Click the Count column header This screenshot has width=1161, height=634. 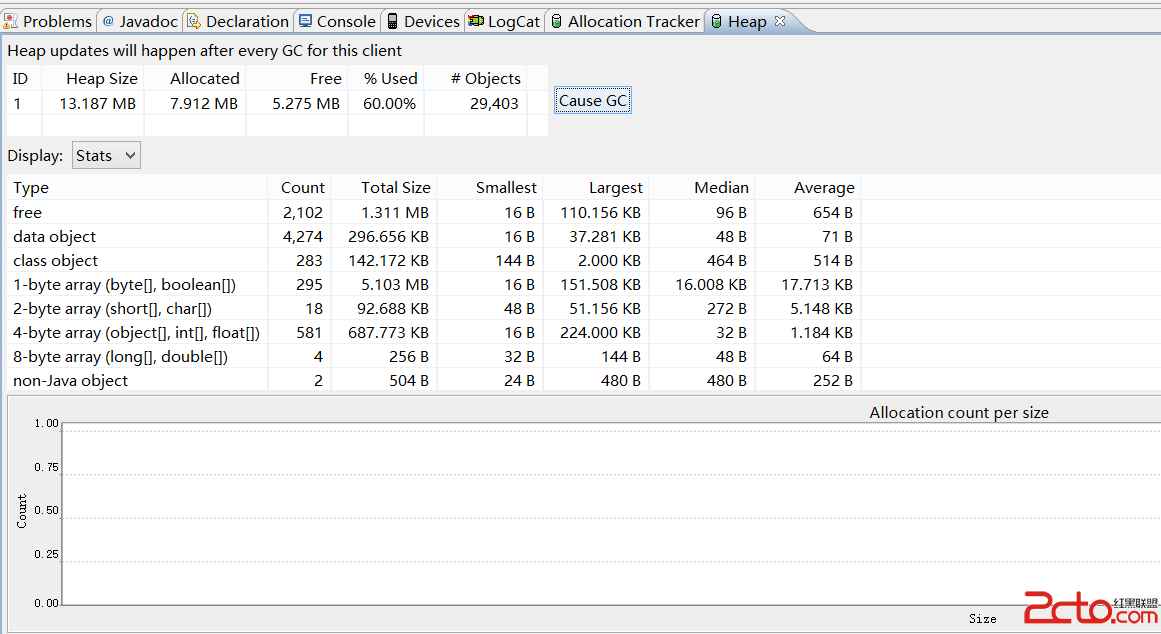302,188
